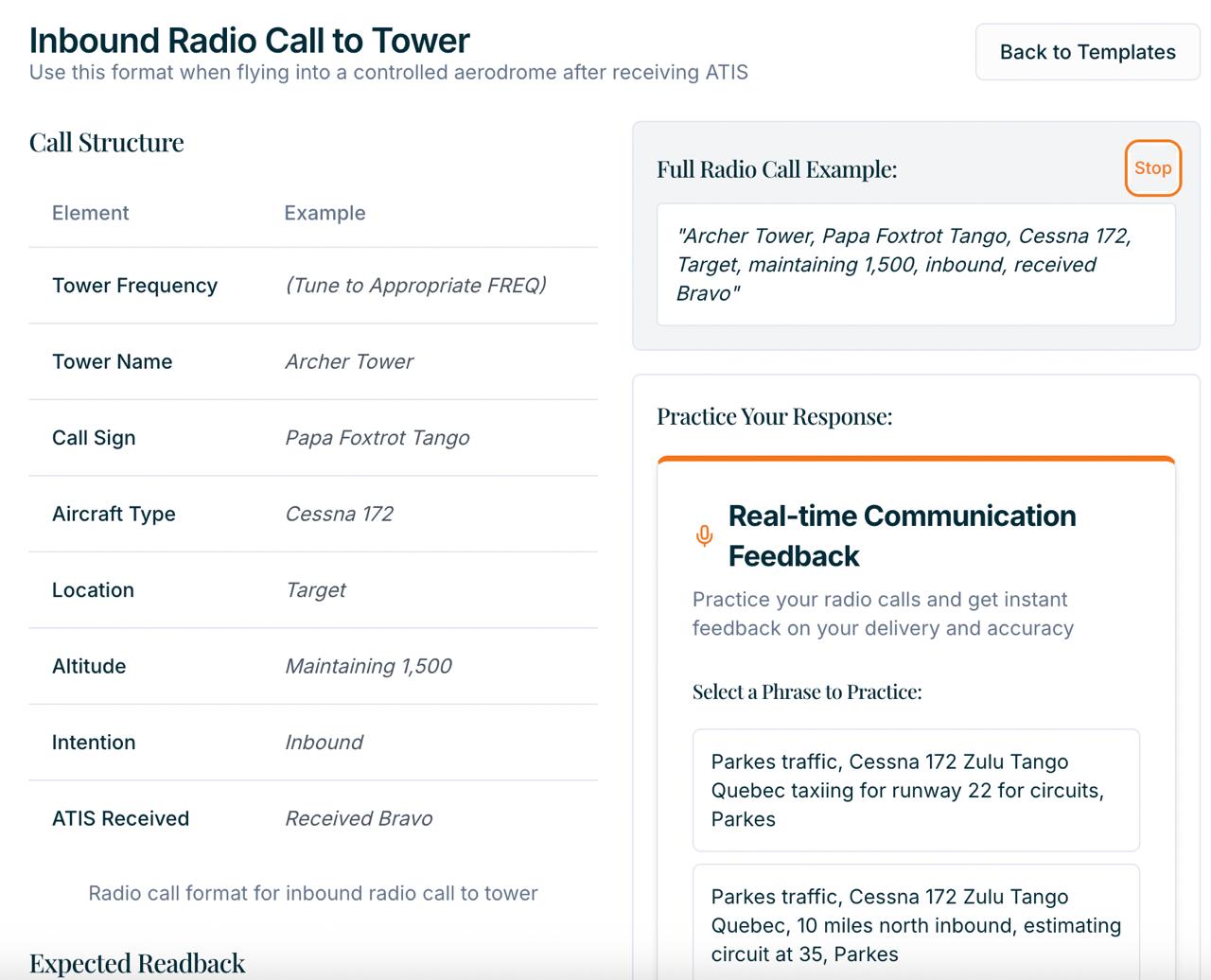Go back to templates
The width and height of the screenshot is (1211, 980).
point(1087,52)
